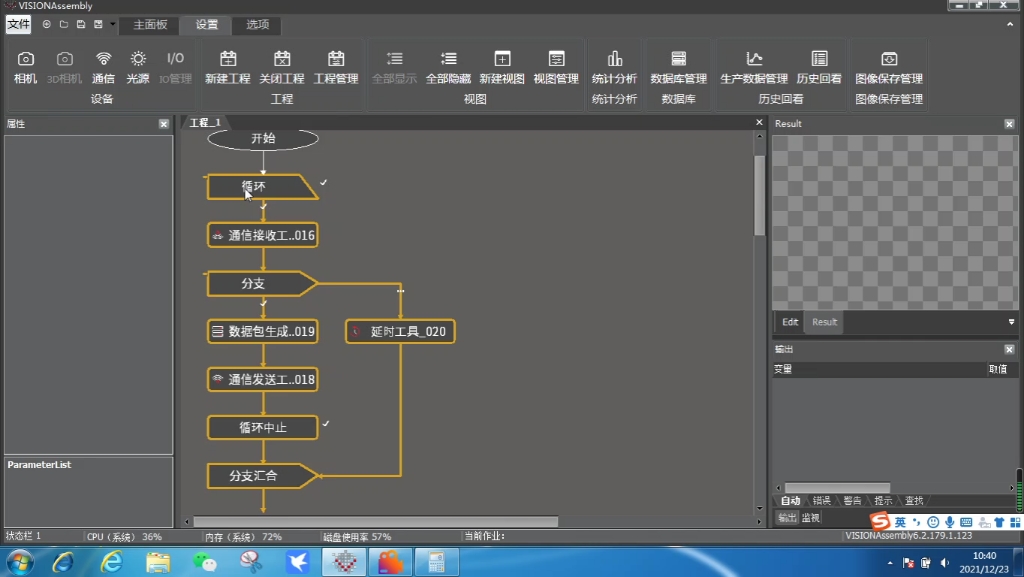Select the 自动 output filter tab
Image resolution: width=1024 pixels, height=577 pixels.
coord(790,501)
